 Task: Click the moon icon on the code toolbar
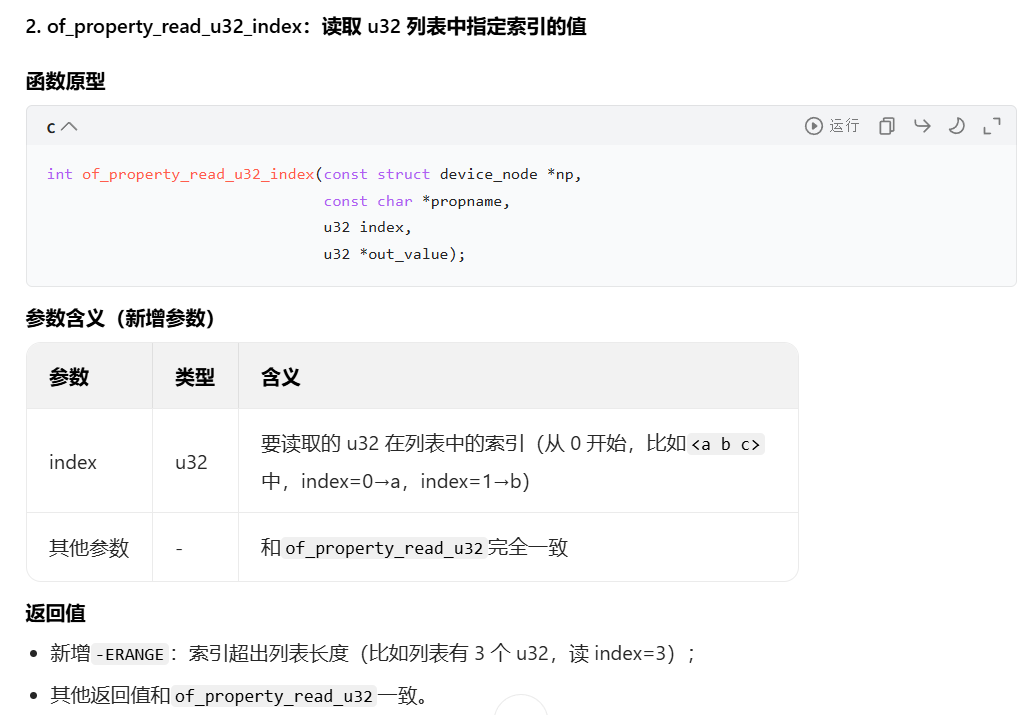tap(956, 125)
